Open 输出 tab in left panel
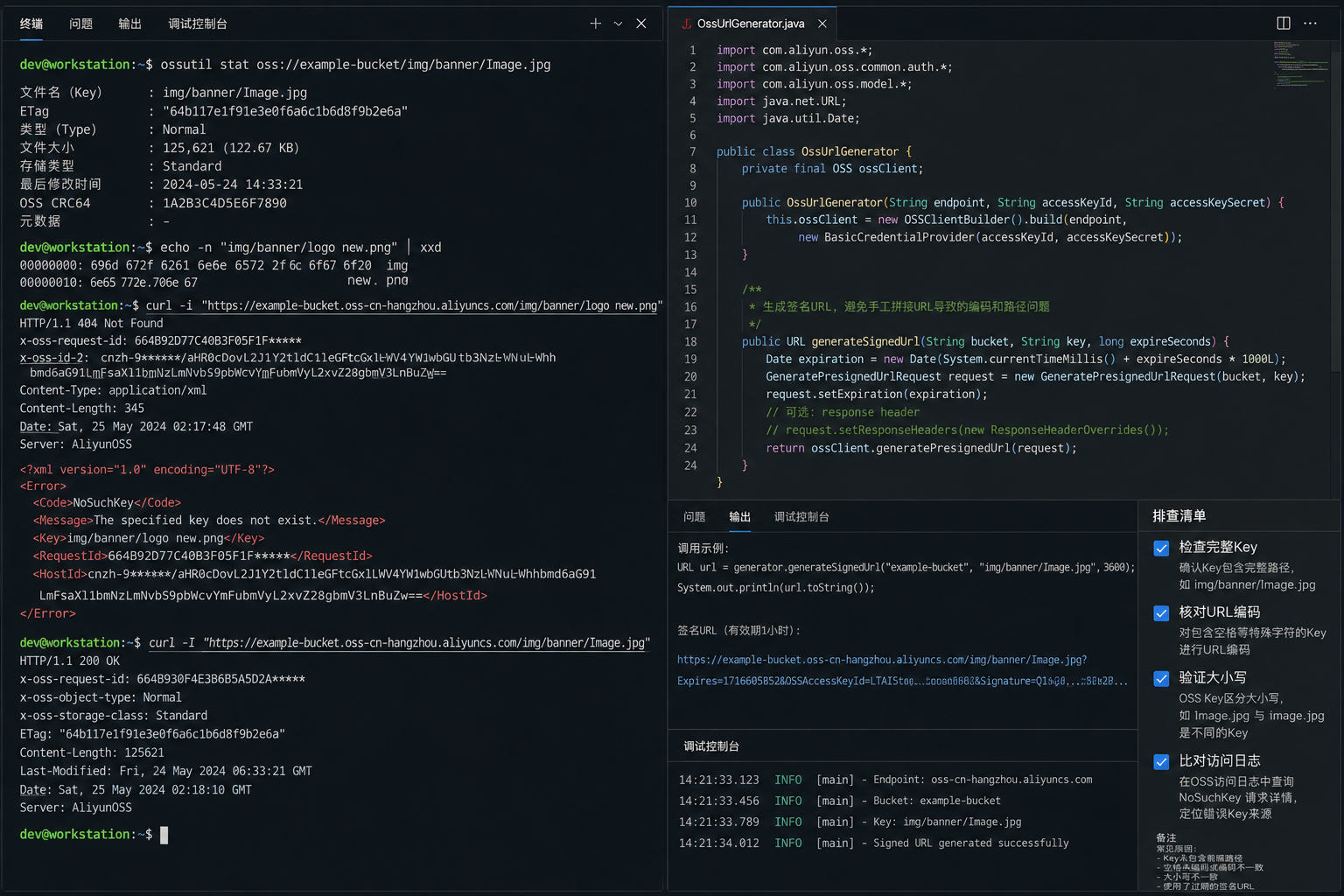Screen dimensions: 1344x896 pos(130,24)
